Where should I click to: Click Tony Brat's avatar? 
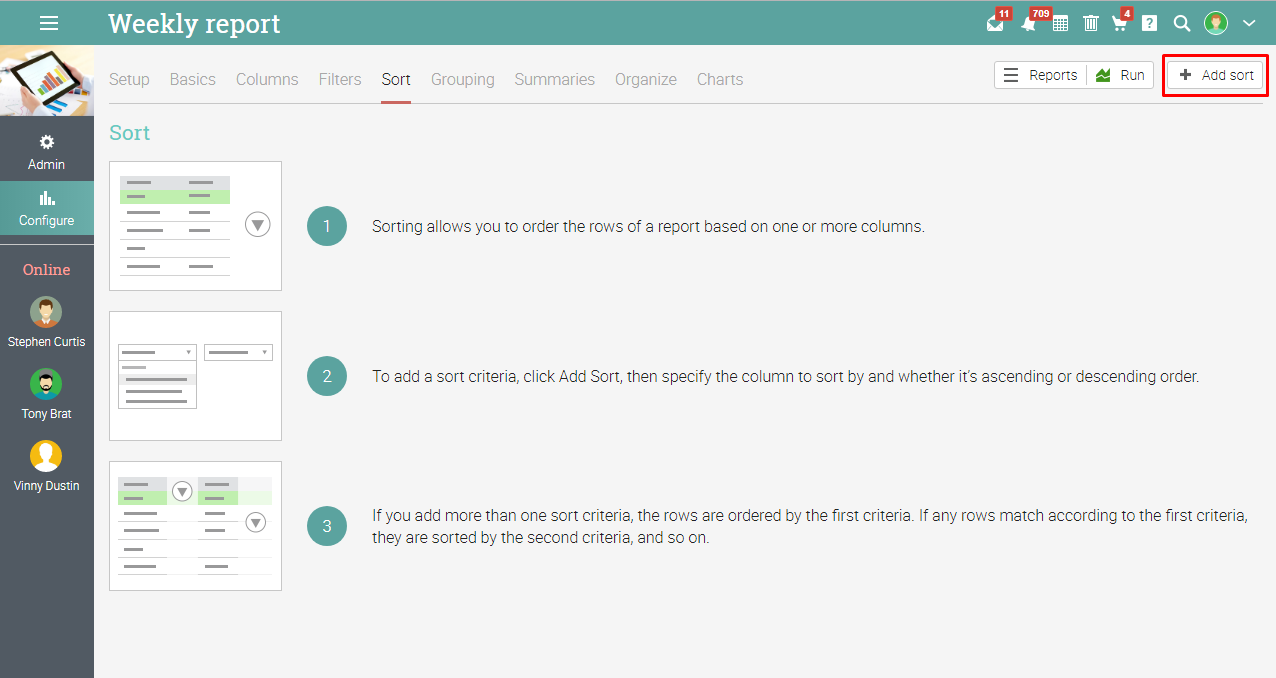(x=46, y=385)
